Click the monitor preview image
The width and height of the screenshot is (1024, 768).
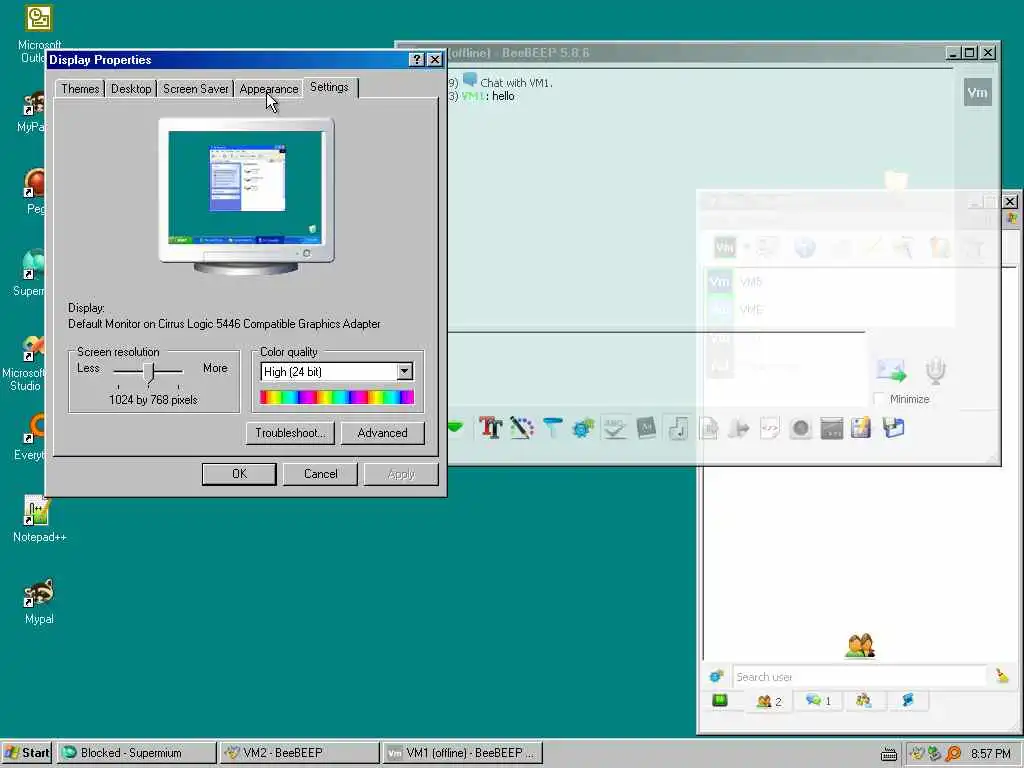246,196
